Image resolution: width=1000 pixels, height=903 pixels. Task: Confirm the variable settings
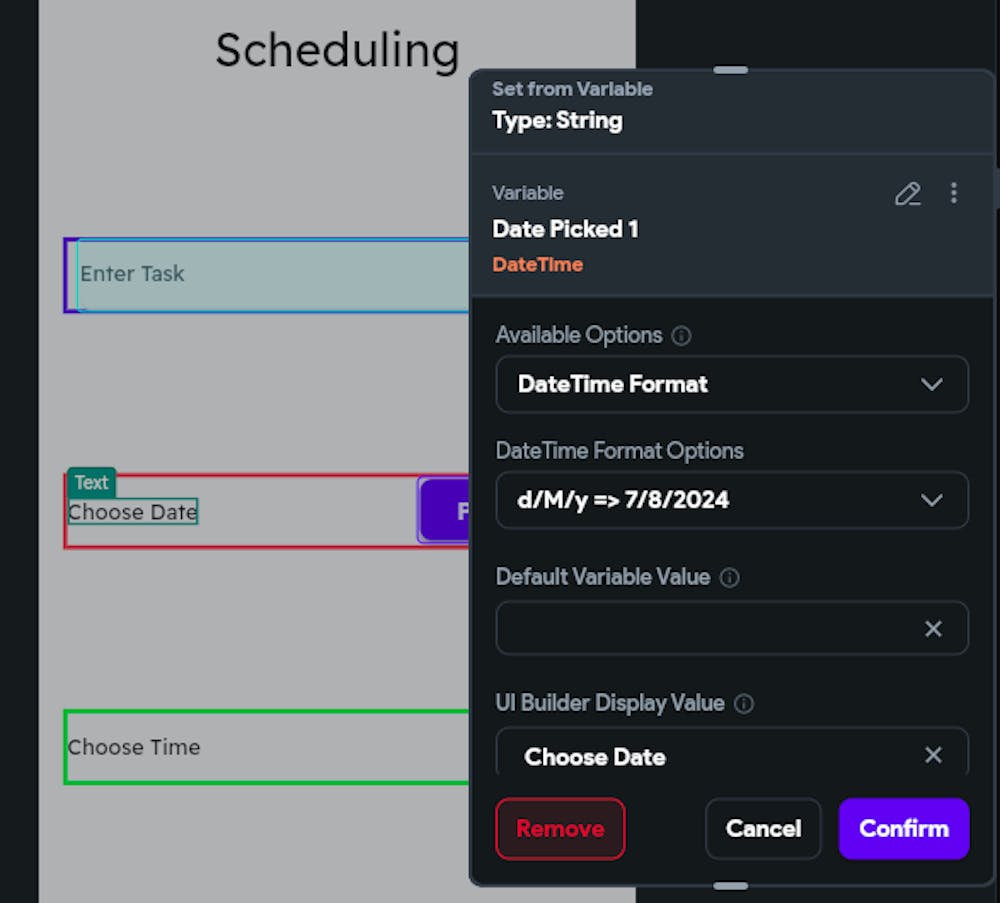pos(903,829)
